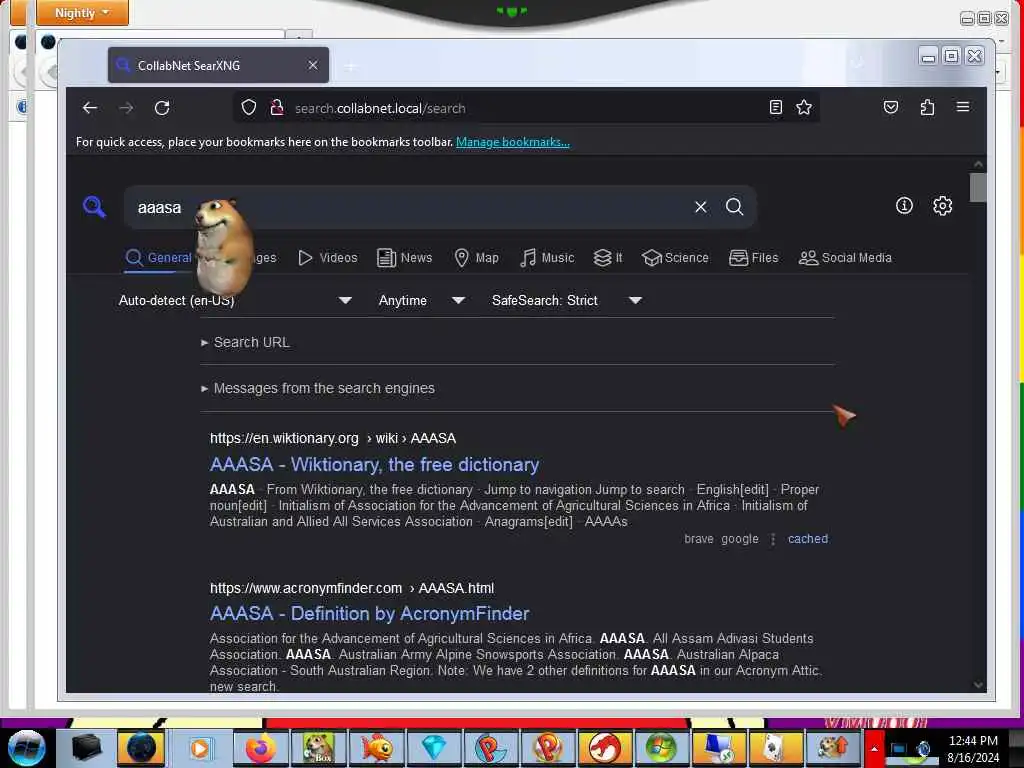The width and height of the screenshot is (1024, 768).
Task: Select the CollabNet SearXNG tab
Action: pos(218,65)
